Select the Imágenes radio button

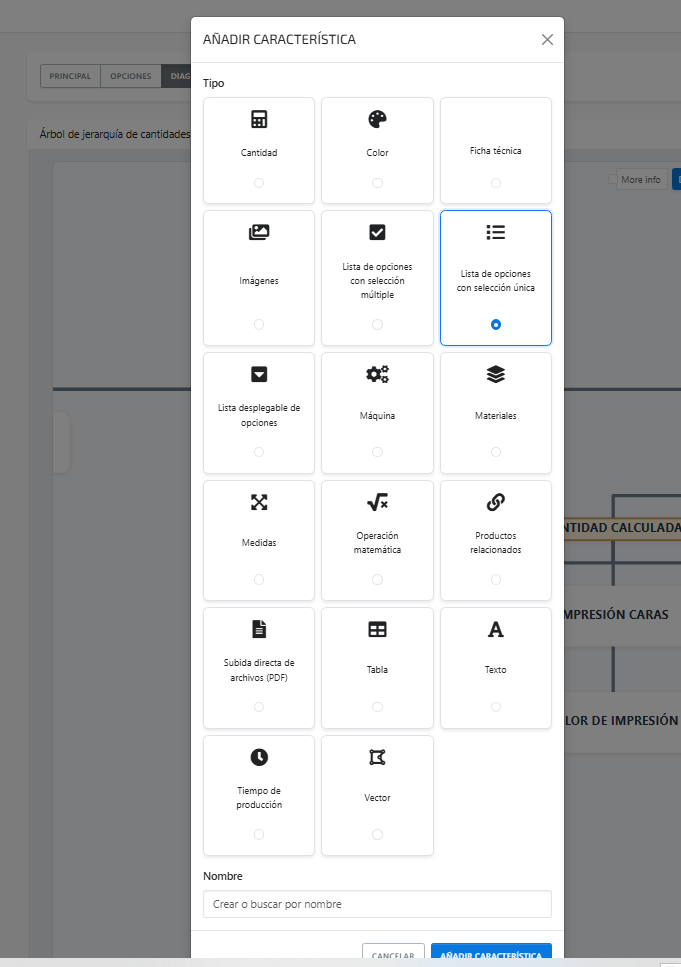coord(259,324)
